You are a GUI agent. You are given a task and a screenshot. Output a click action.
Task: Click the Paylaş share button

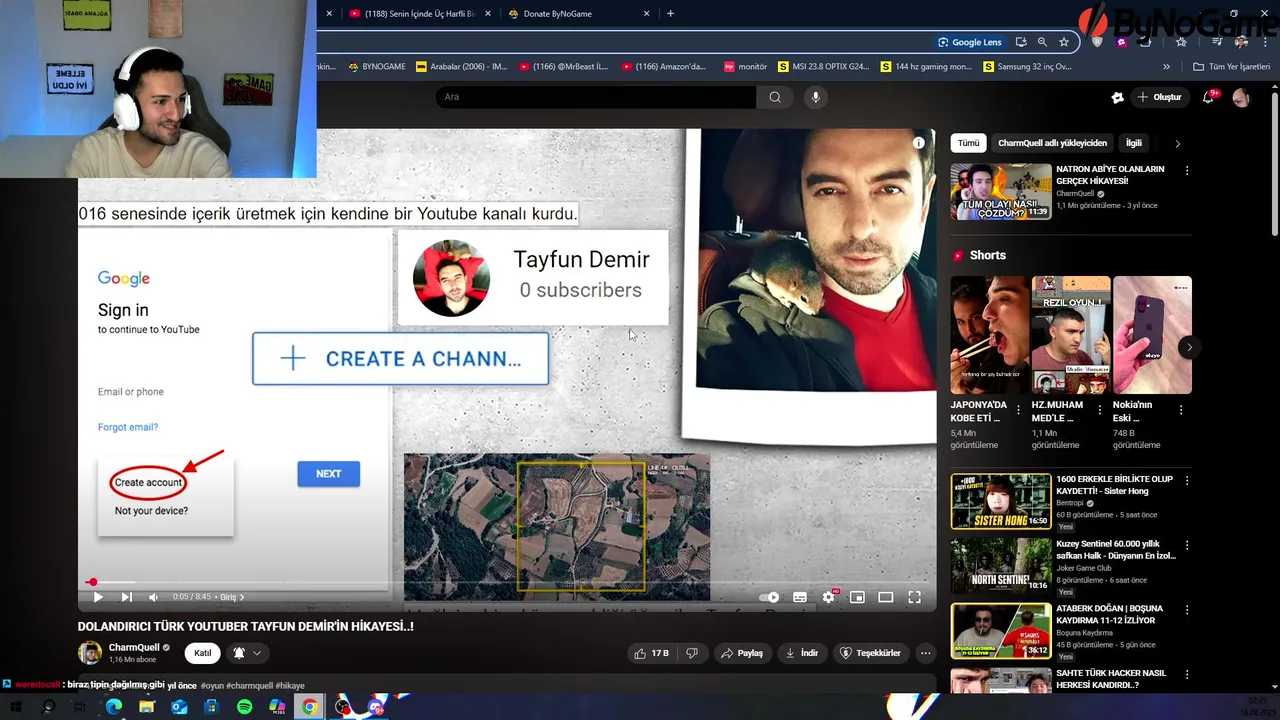[741, 653]
